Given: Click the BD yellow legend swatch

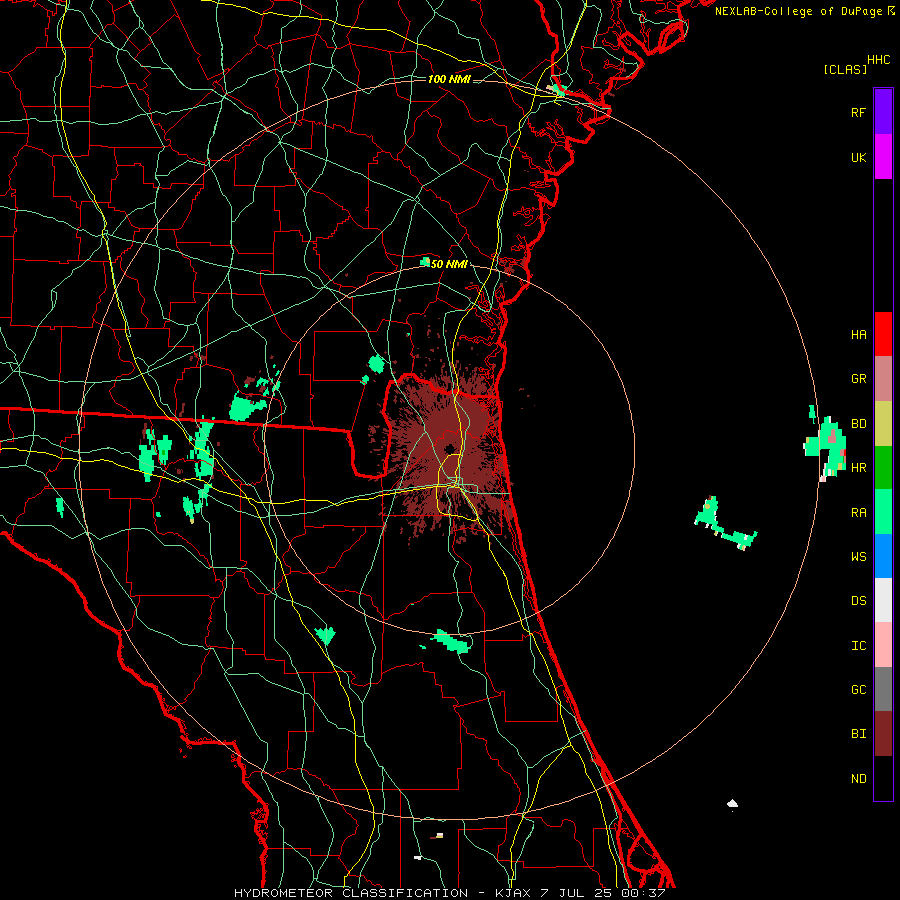Looking at the screenshot, I should tap(883, 423).
